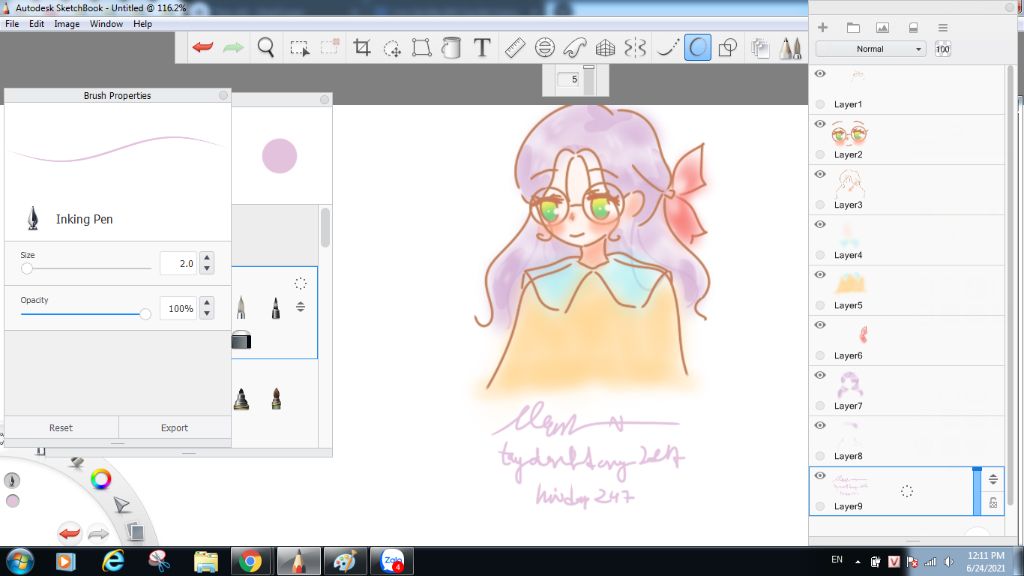Open the Help menu
Screen dimensions: 1024x576
click(142, 24)
